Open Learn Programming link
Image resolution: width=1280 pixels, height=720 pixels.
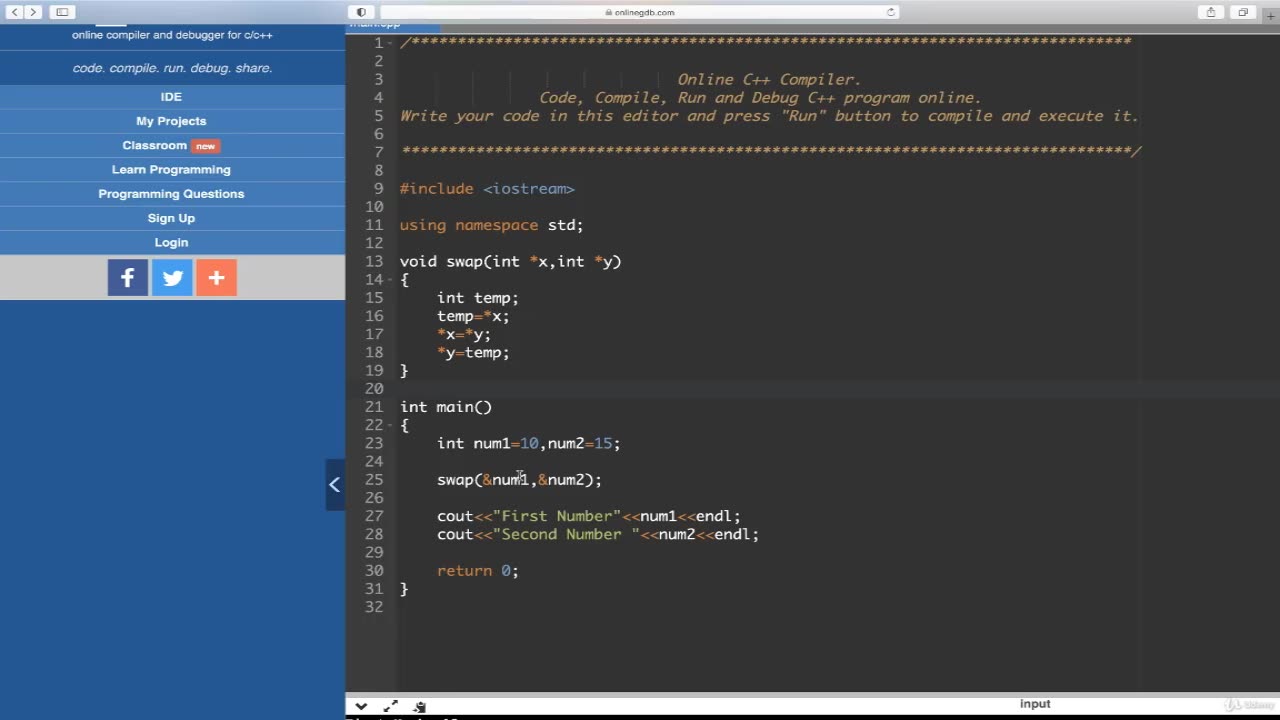171,170
